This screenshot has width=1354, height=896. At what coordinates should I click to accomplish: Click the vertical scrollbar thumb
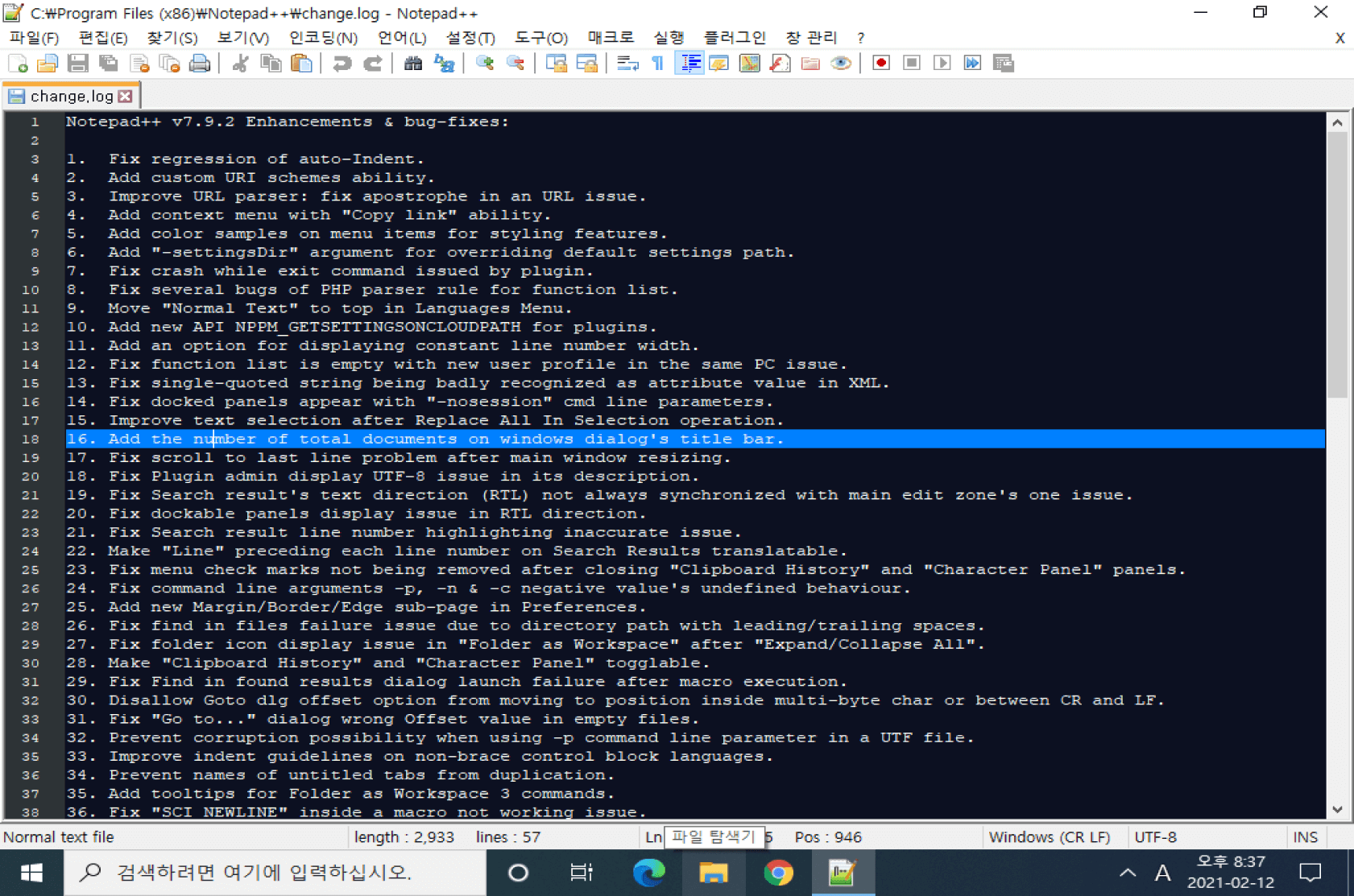1337,266
